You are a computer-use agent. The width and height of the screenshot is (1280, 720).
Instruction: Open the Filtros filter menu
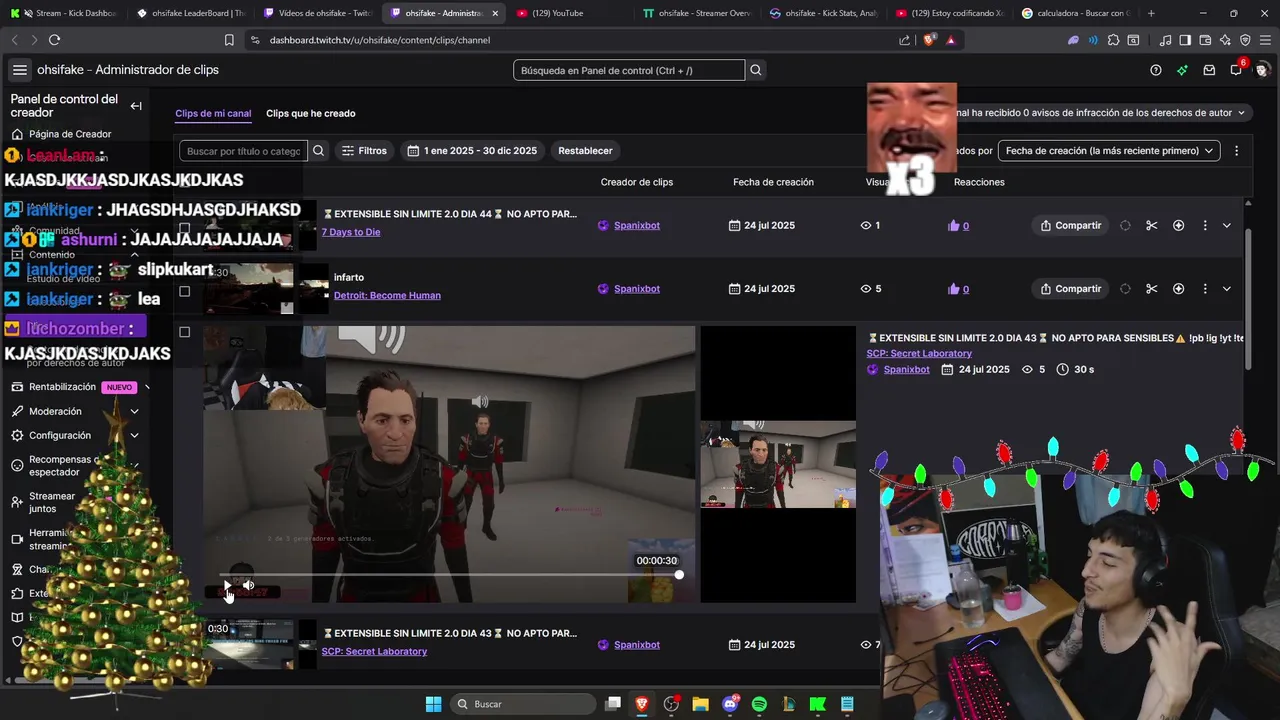[364, 151]
